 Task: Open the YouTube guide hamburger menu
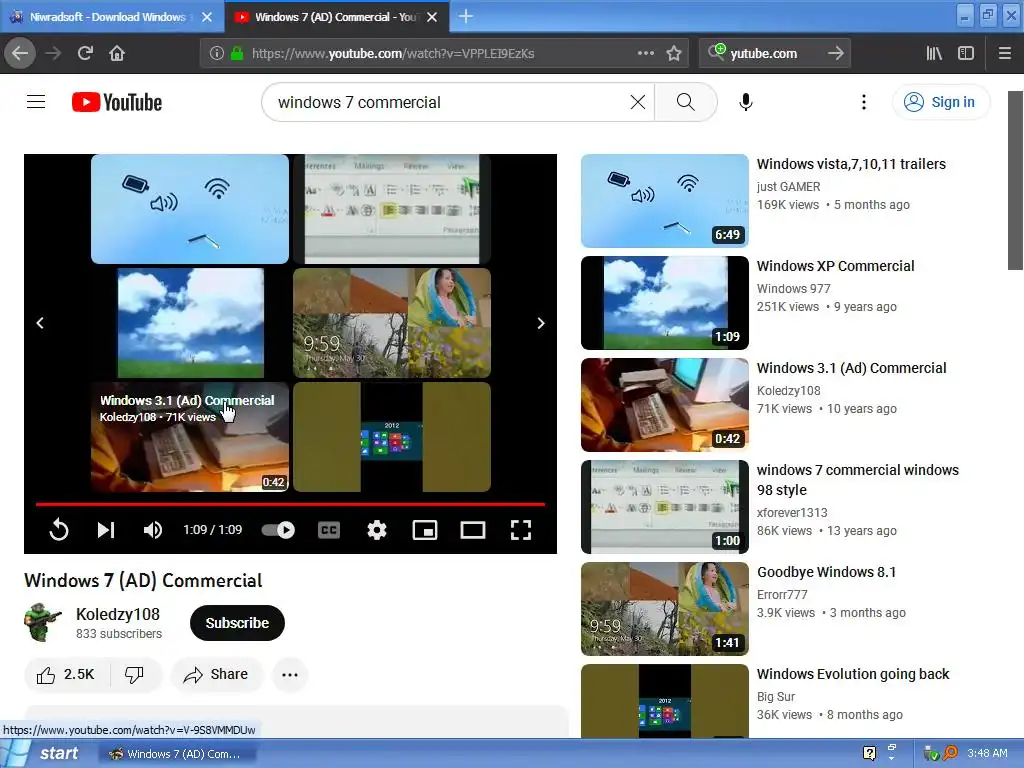[36, 102]
